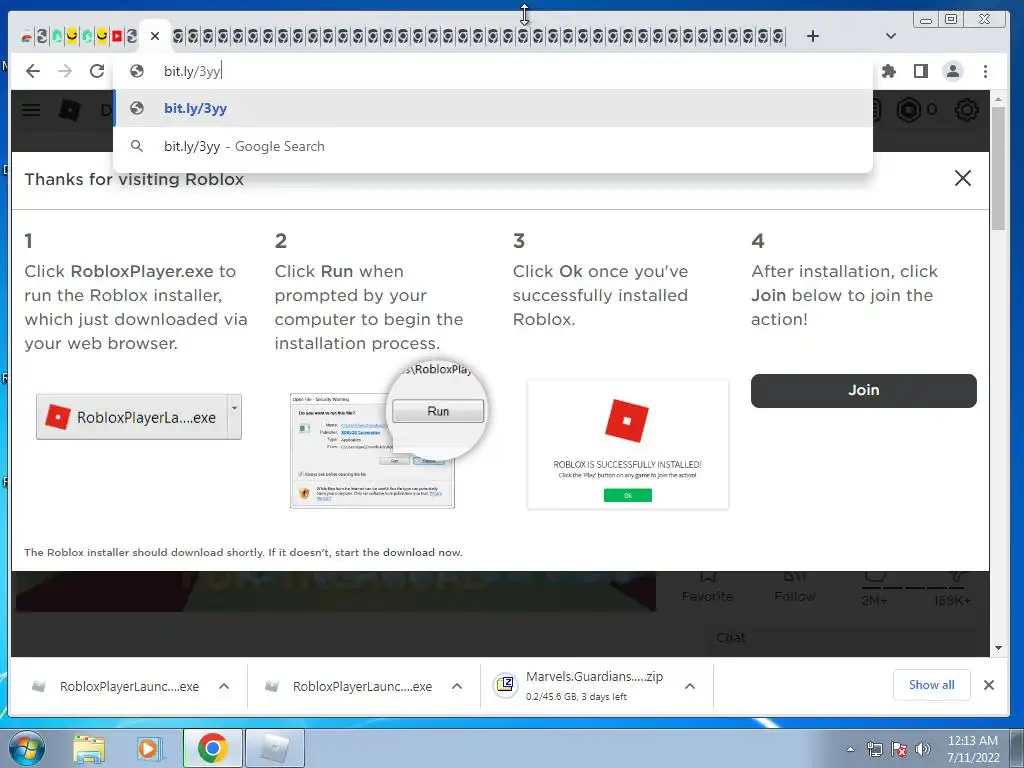Expand options for first RobloxPlayerLaunc download
Screen dimensions: 1024x768
tap(224, 686)
